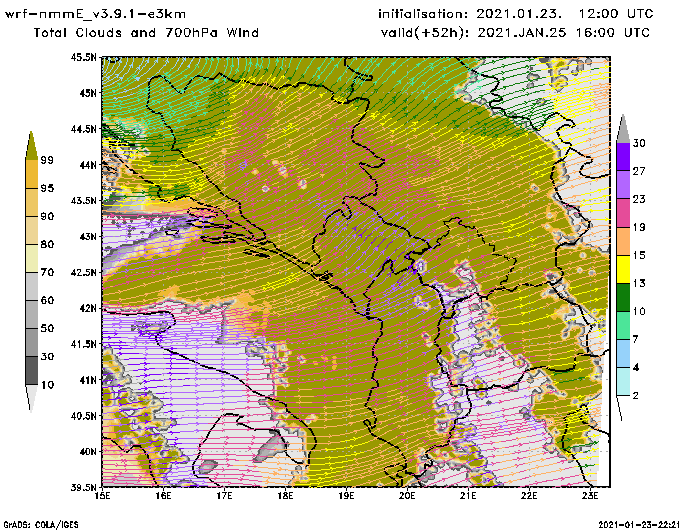Click the 42N latitude label

(88, 308)
